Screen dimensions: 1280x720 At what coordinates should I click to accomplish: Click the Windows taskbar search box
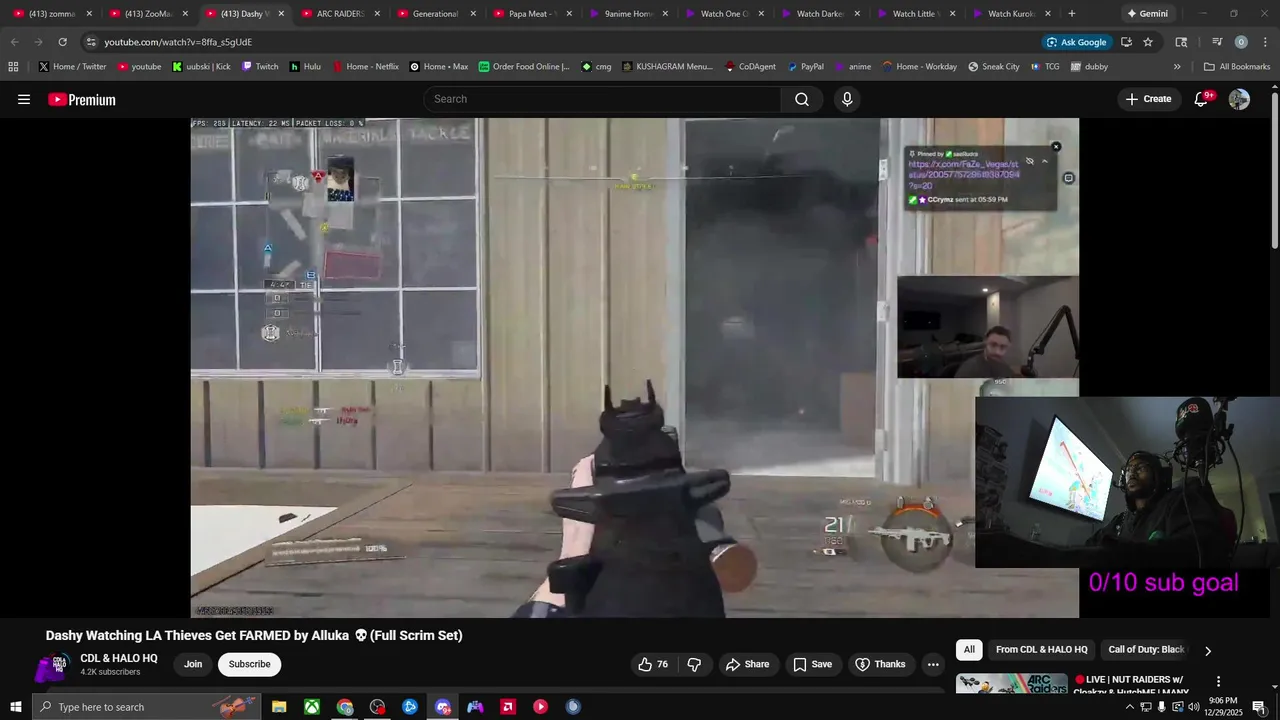coord(145,707)
